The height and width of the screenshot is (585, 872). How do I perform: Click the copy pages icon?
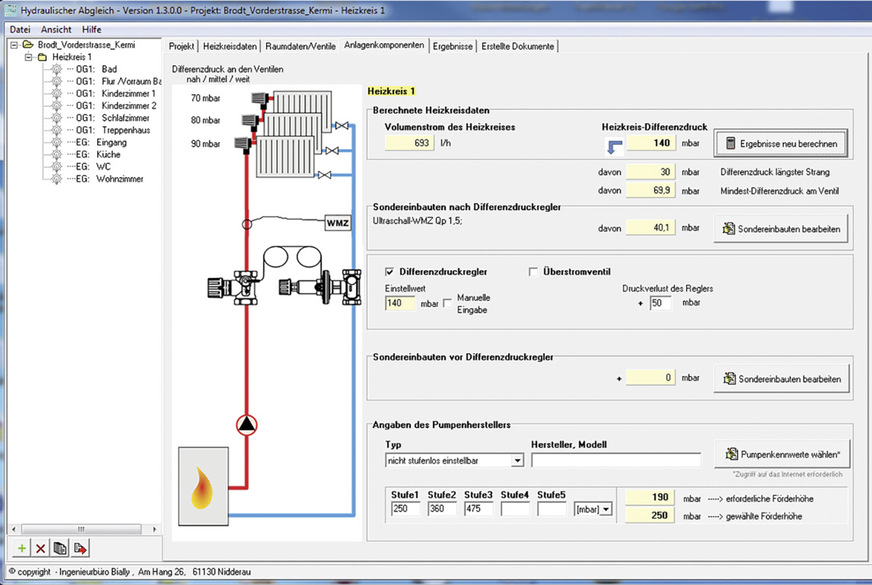[60, 548]
